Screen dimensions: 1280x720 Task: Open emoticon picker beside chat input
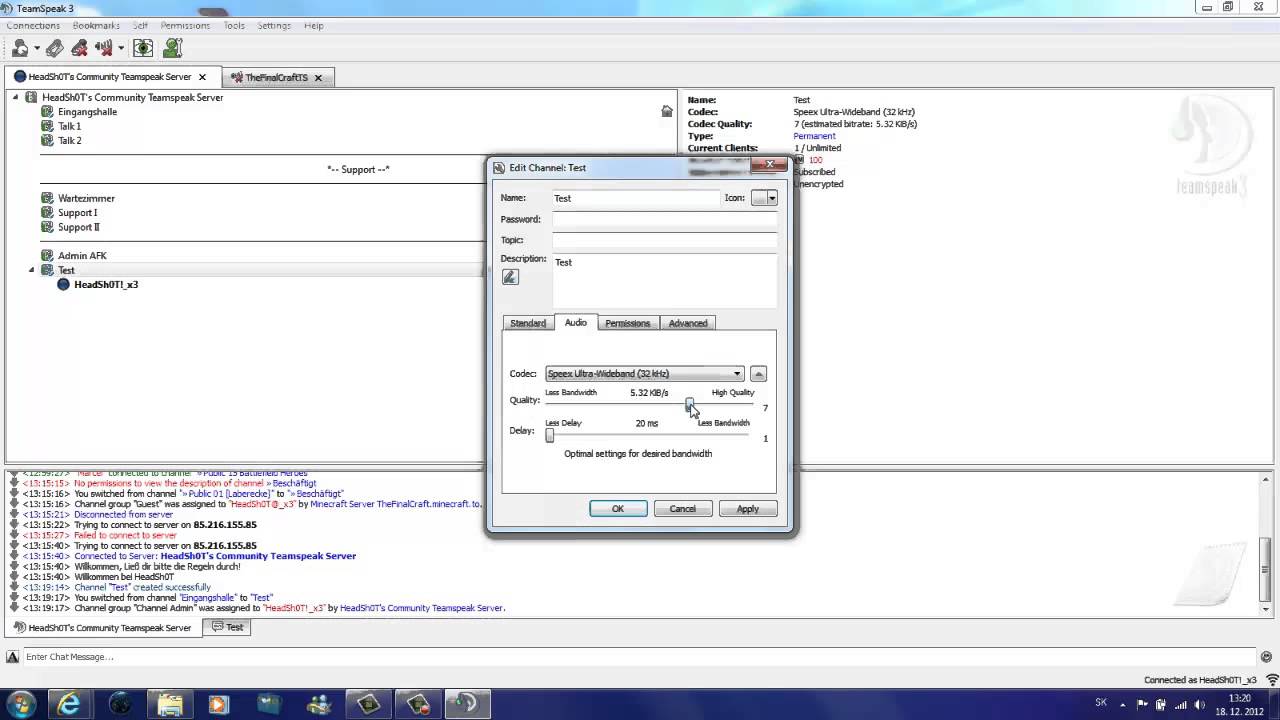click(x=1267, y=657)
